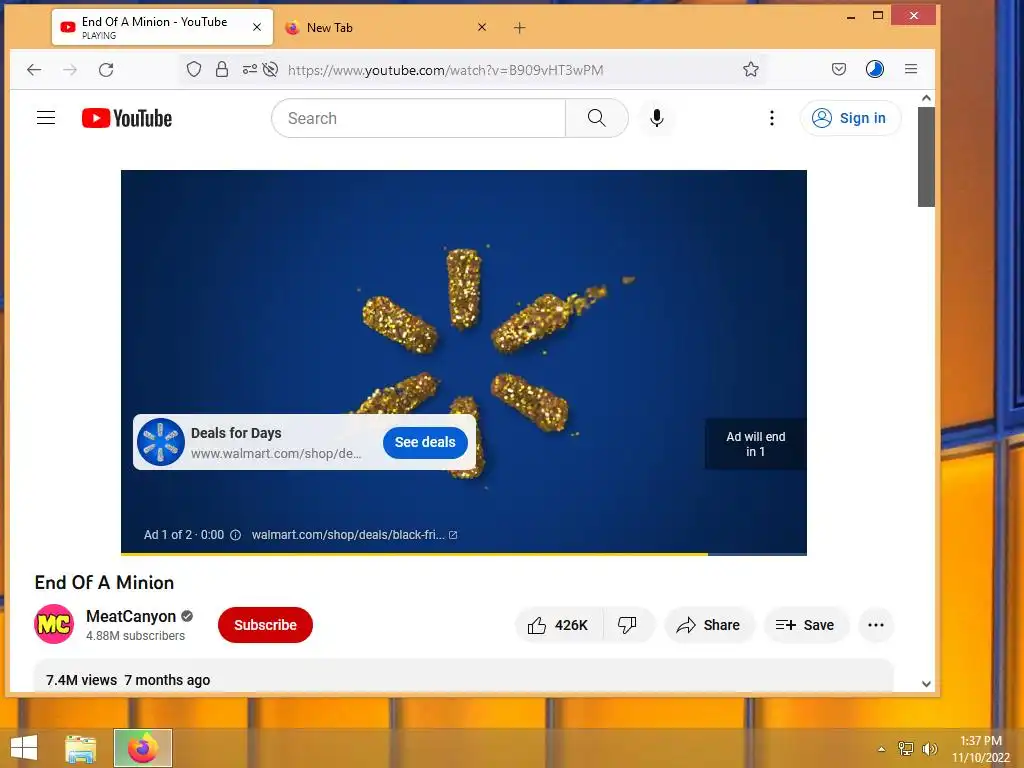Open a new browser tab with plus

point(519,27)
